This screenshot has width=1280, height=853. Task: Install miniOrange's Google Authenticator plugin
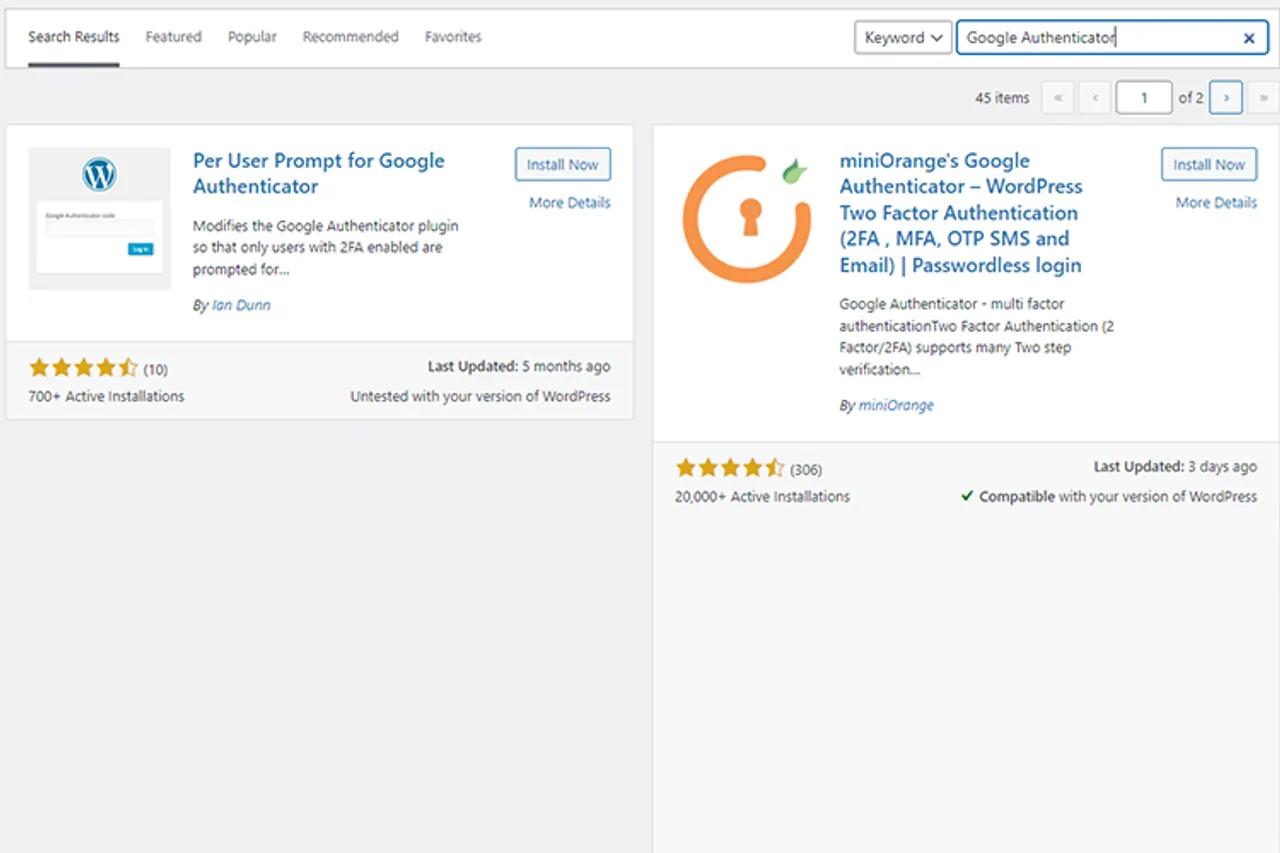coord(1209,165)
